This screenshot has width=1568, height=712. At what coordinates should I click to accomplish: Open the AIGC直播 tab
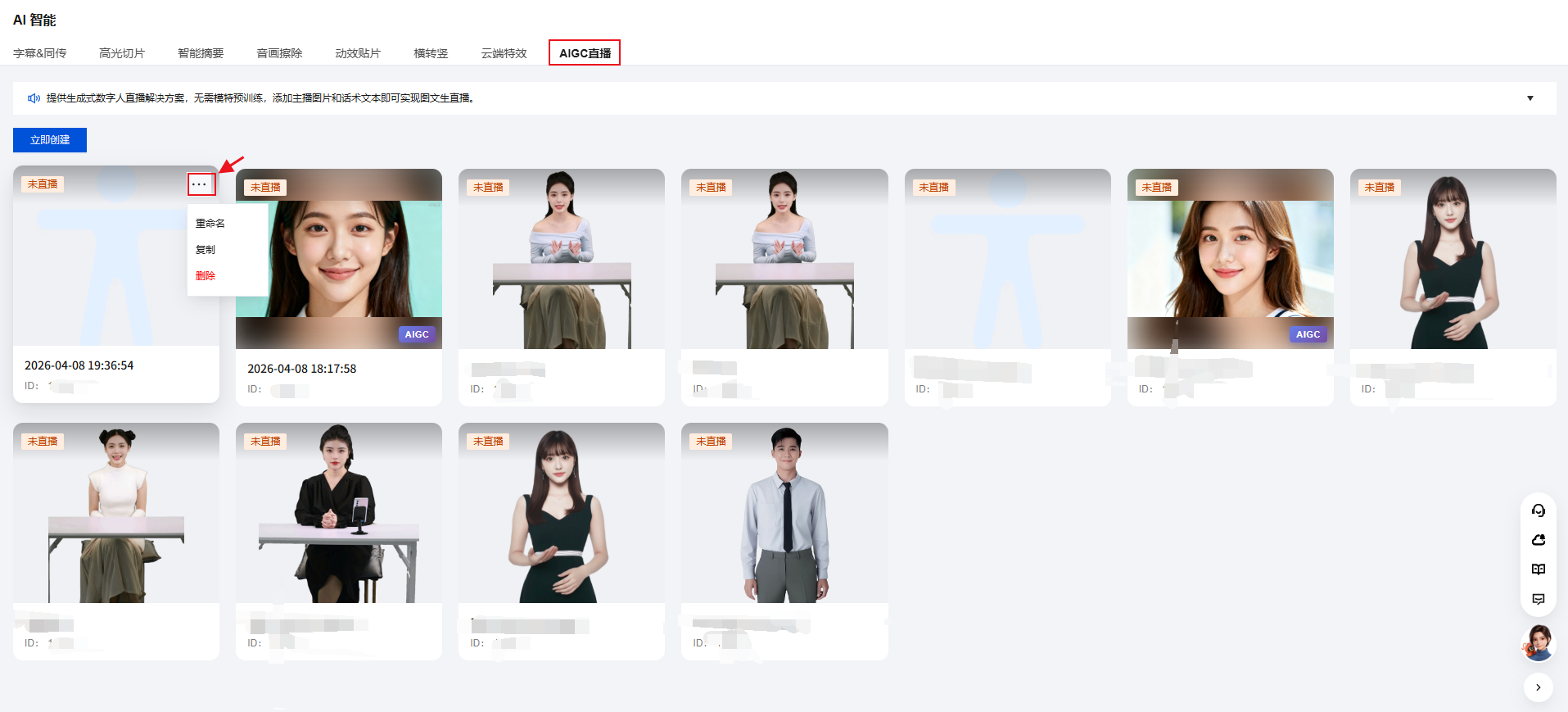pyautogui.click(x=585, y=53)
